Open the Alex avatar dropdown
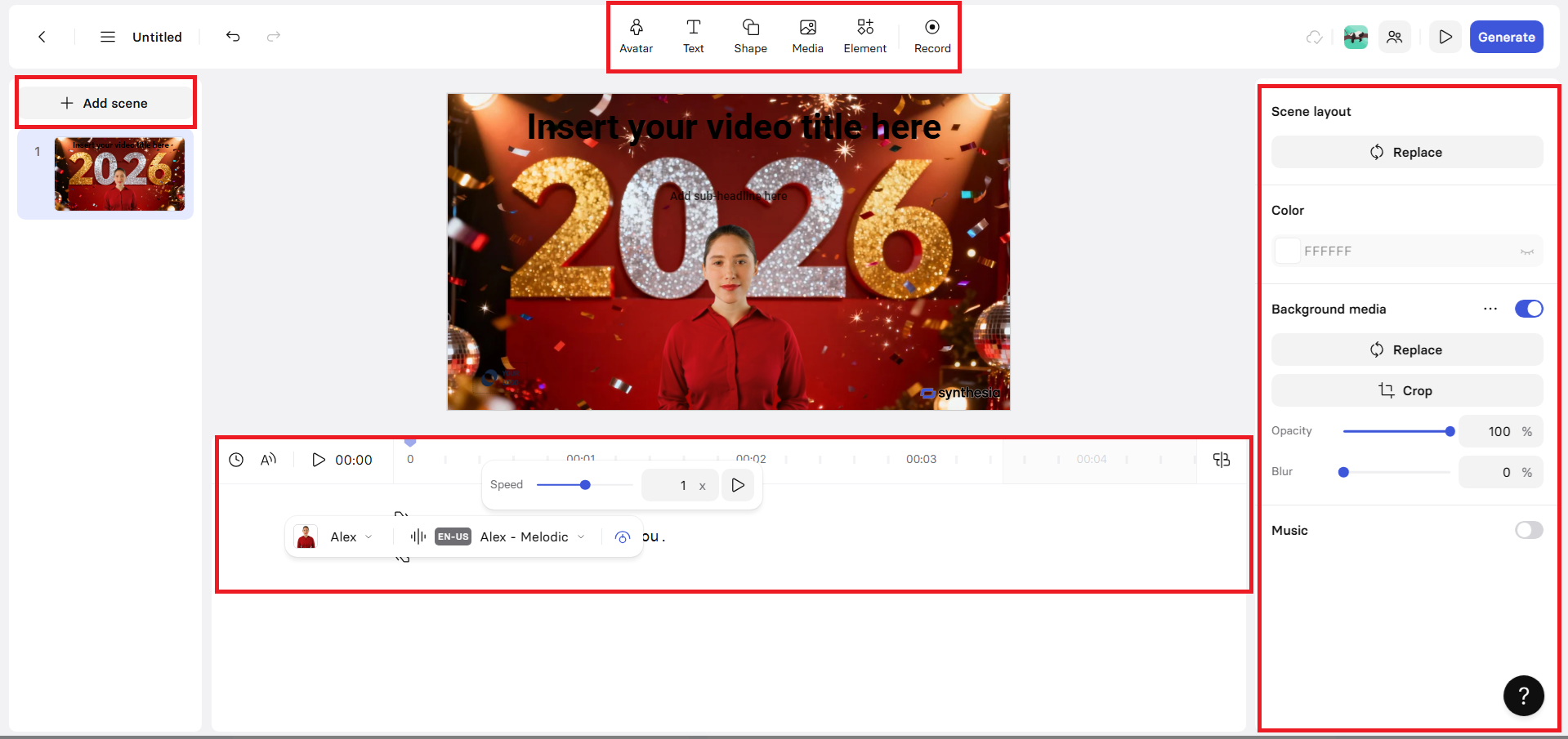The width and height of the screenshot is (1568, 739). pos(368,536)
